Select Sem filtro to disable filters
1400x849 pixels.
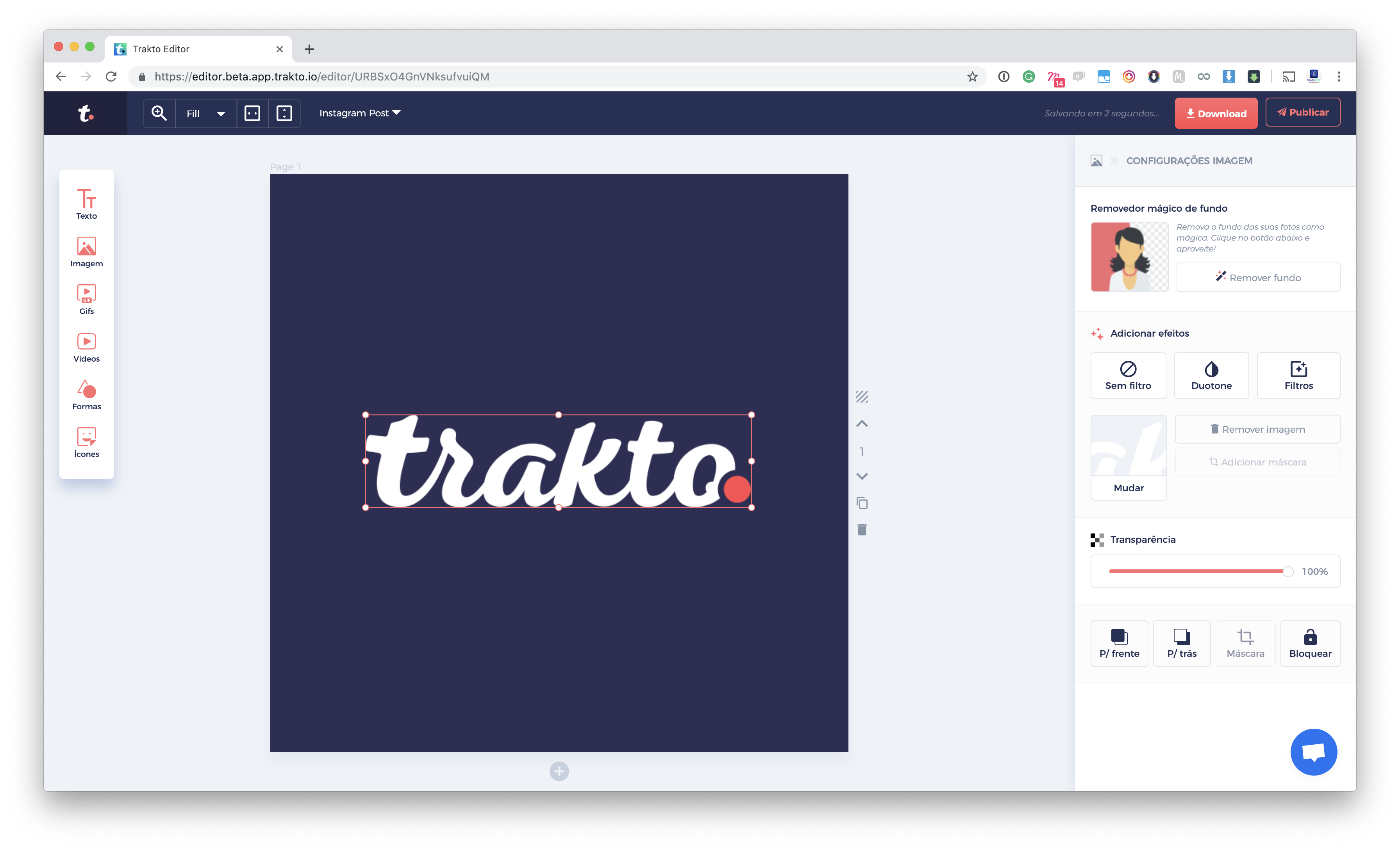(x=1129, y=375)
